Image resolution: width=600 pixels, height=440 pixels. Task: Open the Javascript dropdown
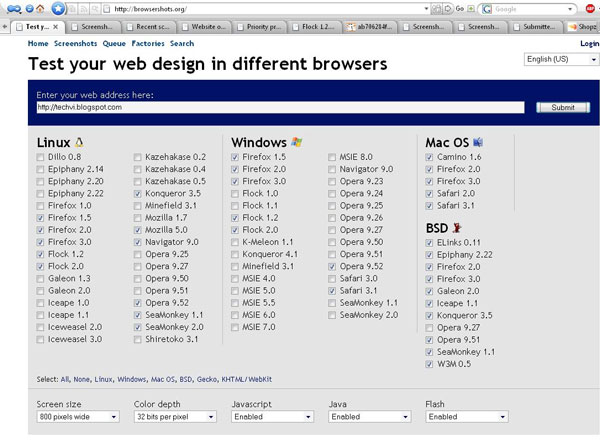click(272, 417)
